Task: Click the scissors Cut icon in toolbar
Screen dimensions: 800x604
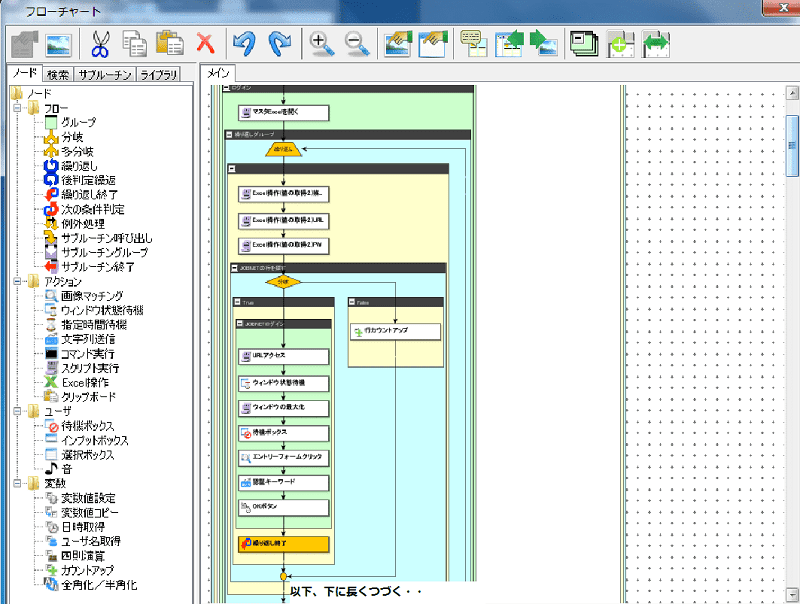Action: pos(100,44)
